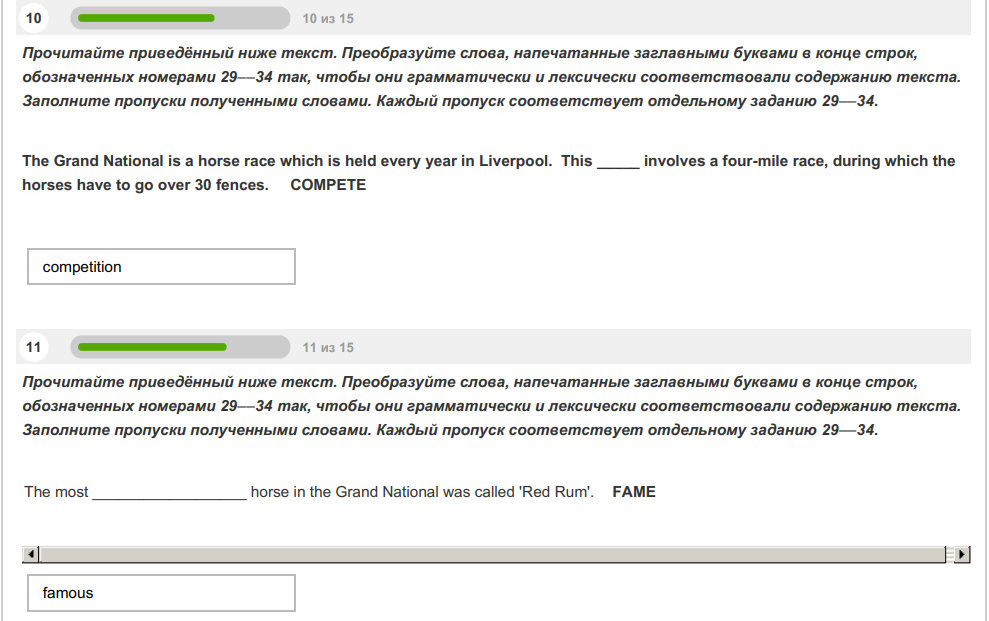Click the question number 11 badge
Viewport: 989px width, 621px height.
tap(33, 347)
